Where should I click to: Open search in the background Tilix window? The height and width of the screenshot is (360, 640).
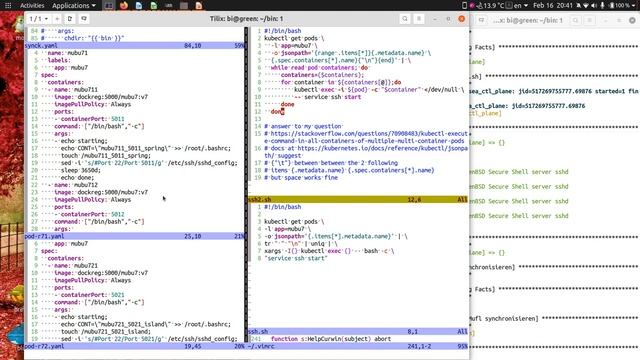tap(576, 20)
